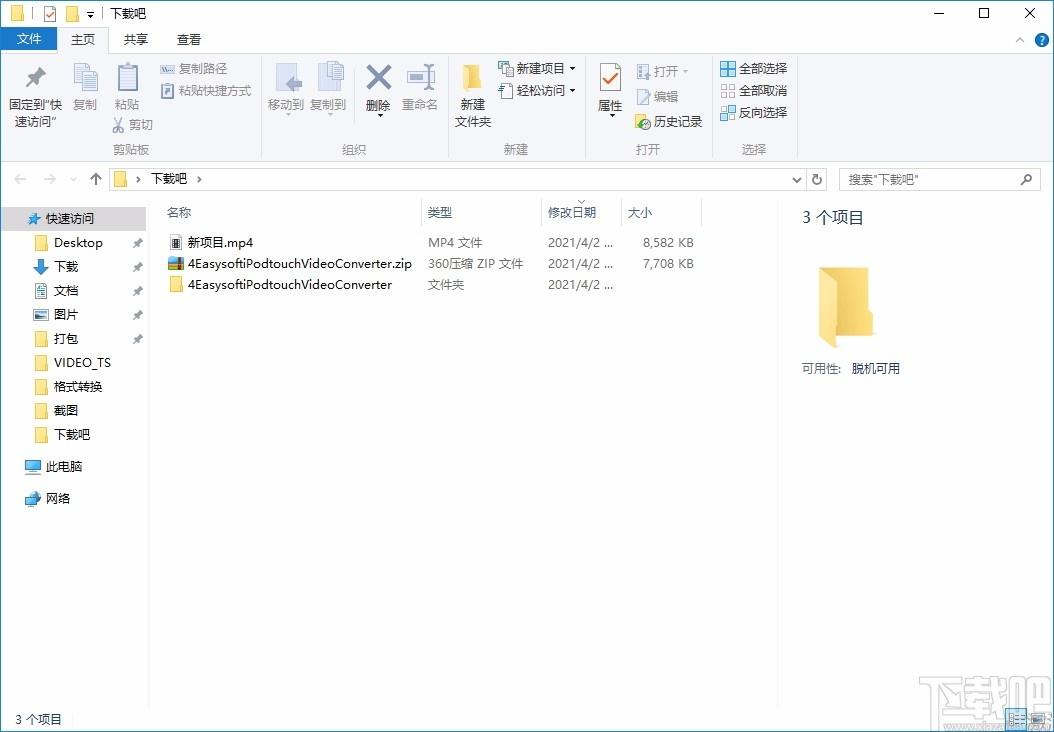Image resolution: width=1054 pixels, height=732 pixels.
Task: Expand address bar history dropdown
Action: coord(797,179)
